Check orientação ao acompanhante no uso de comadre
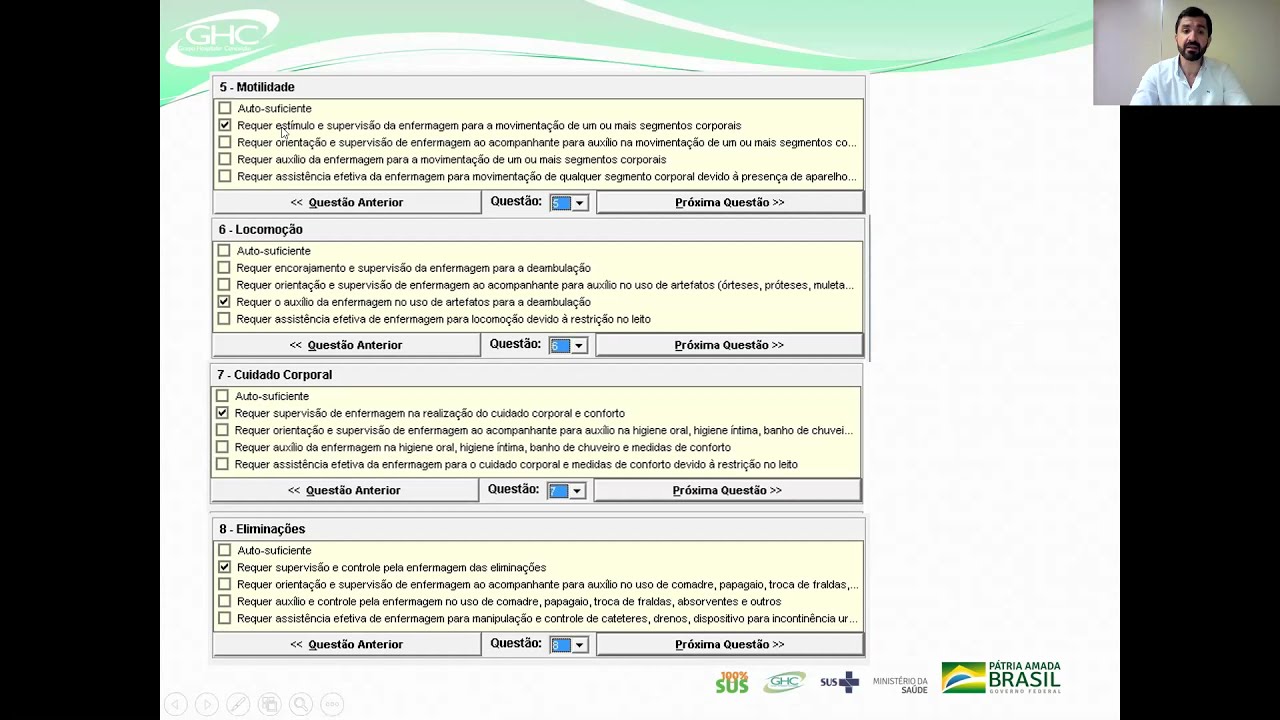 [225, 584]
